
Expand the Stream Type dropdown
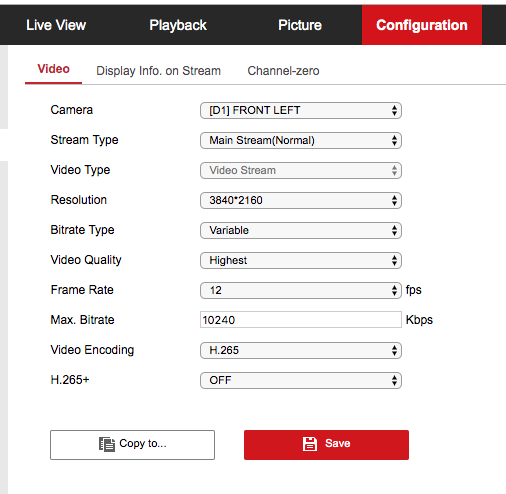301,140
